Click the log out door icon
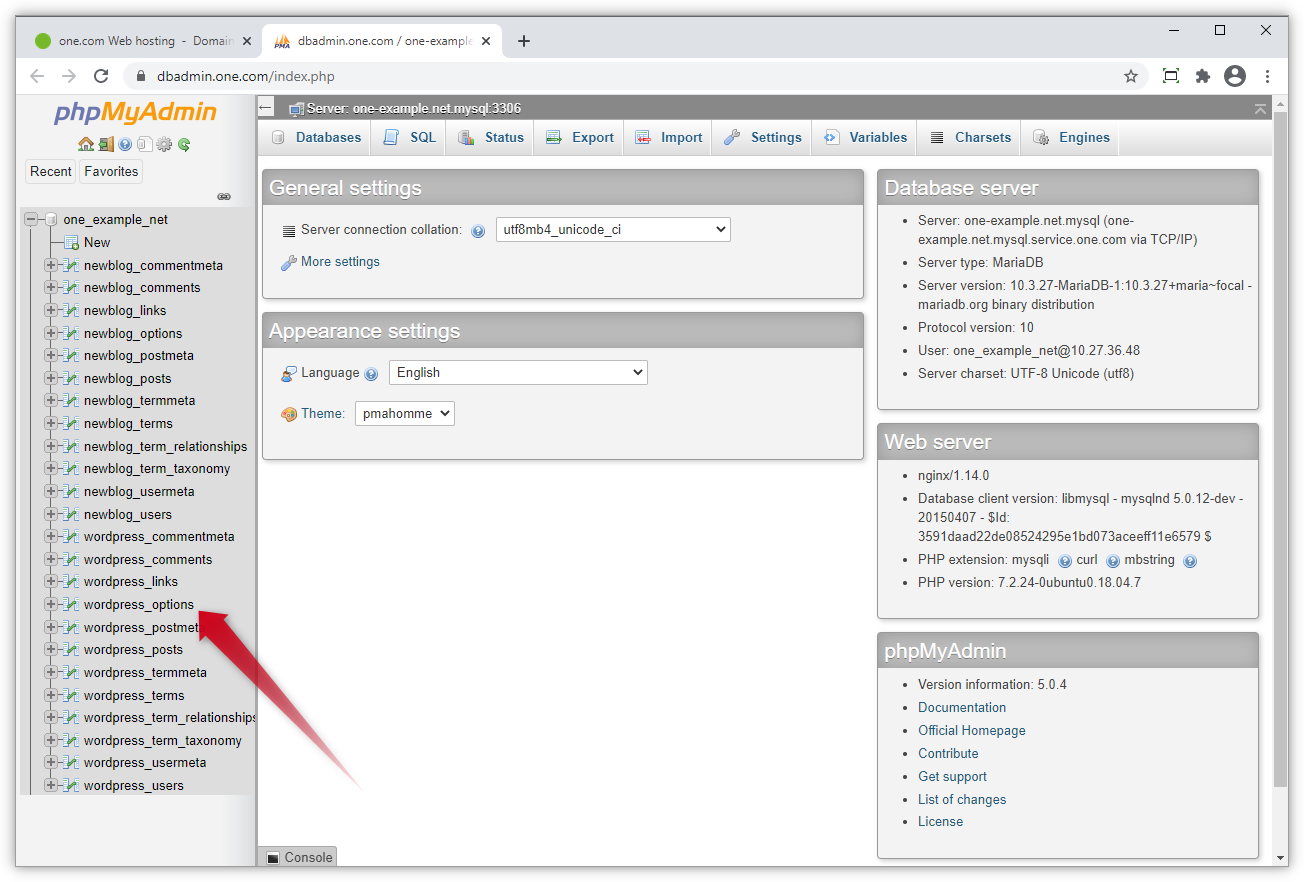1304x882 pixels. (x=106, y=145)
